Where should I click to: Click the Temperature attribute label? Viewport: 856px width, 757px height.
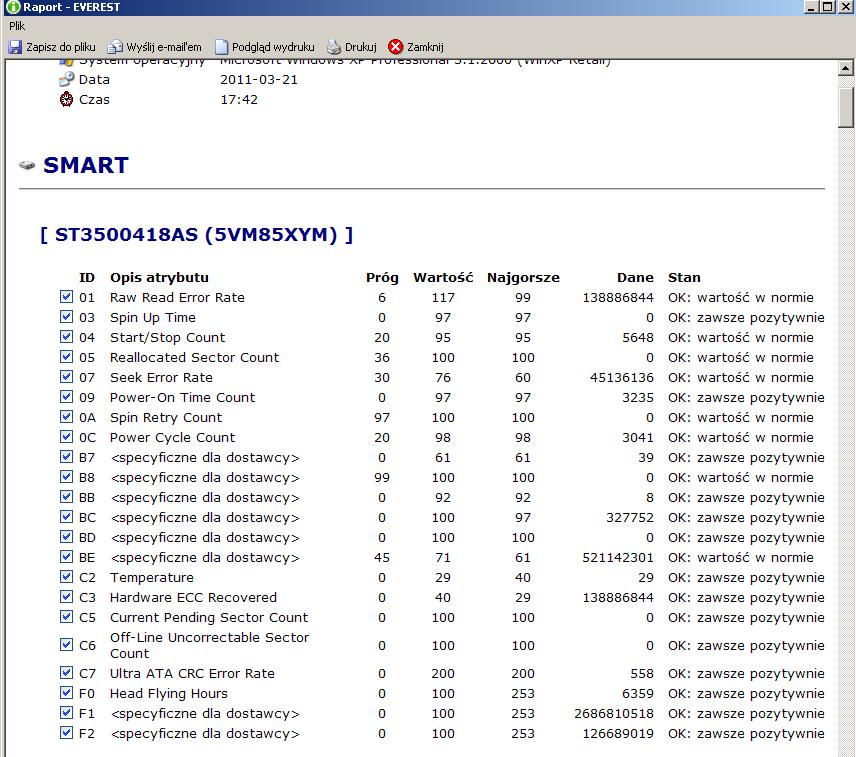tap(152, 577)
